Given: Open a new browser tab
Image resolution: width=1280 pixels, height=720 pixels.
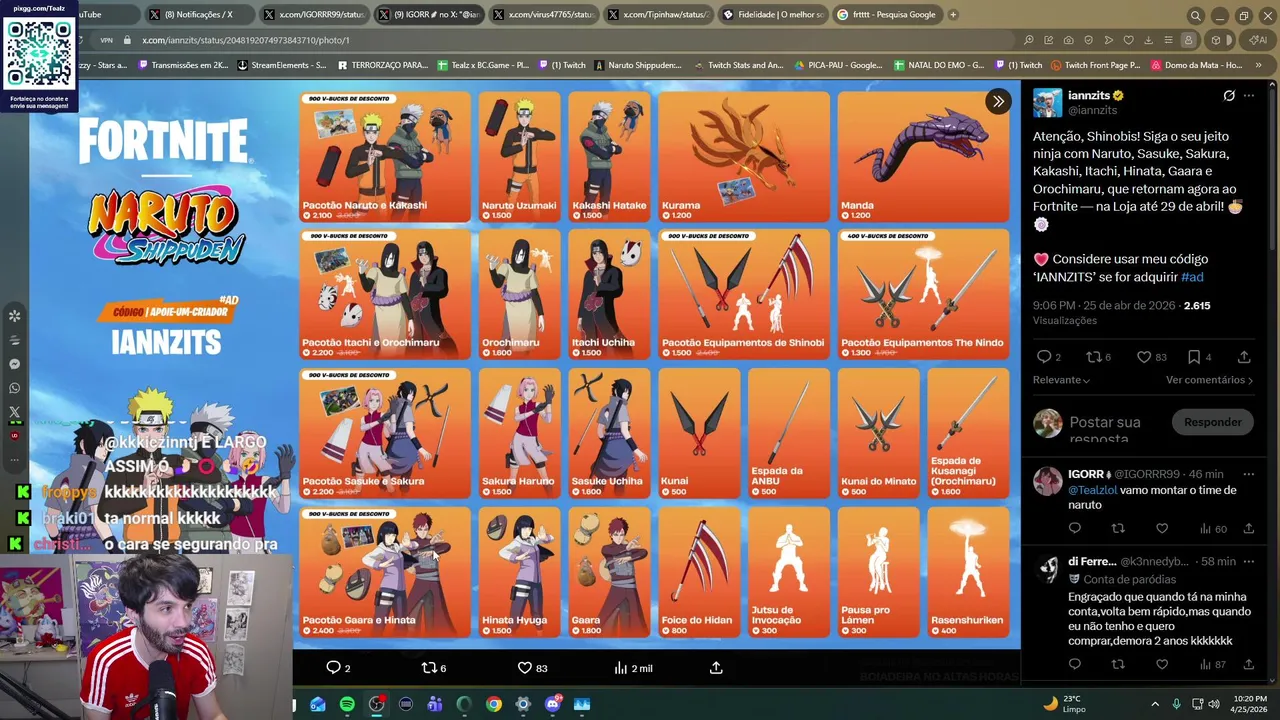Looking at the screenshot, I should click(x=953, y=15).
